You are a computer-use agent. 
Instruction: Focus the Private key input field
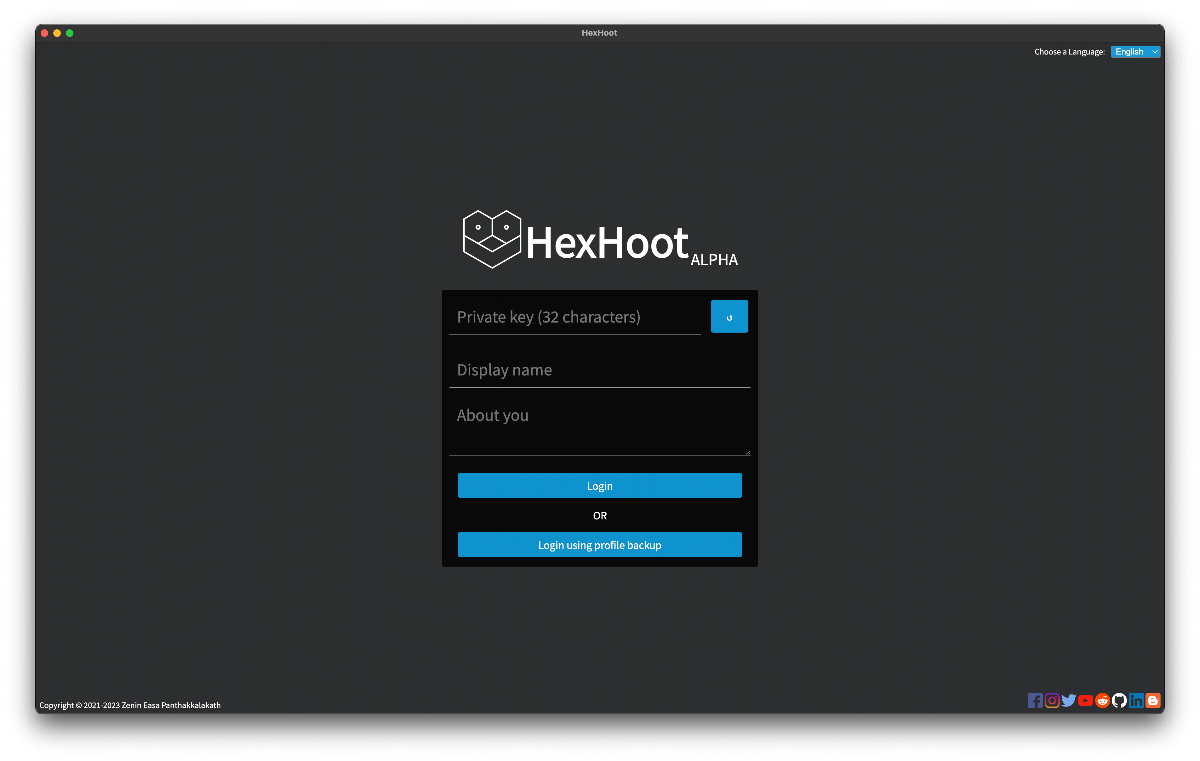575,317
